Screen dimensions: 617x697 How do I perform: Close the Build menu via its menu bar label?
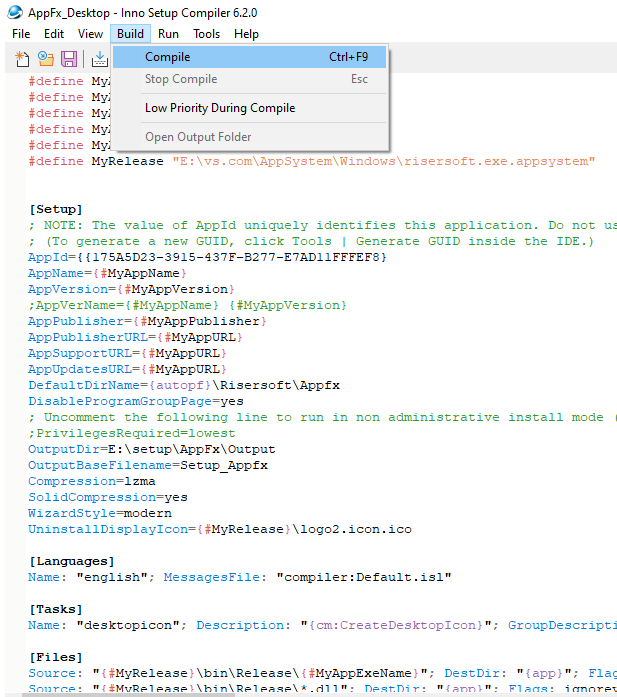tap(130, 34)
